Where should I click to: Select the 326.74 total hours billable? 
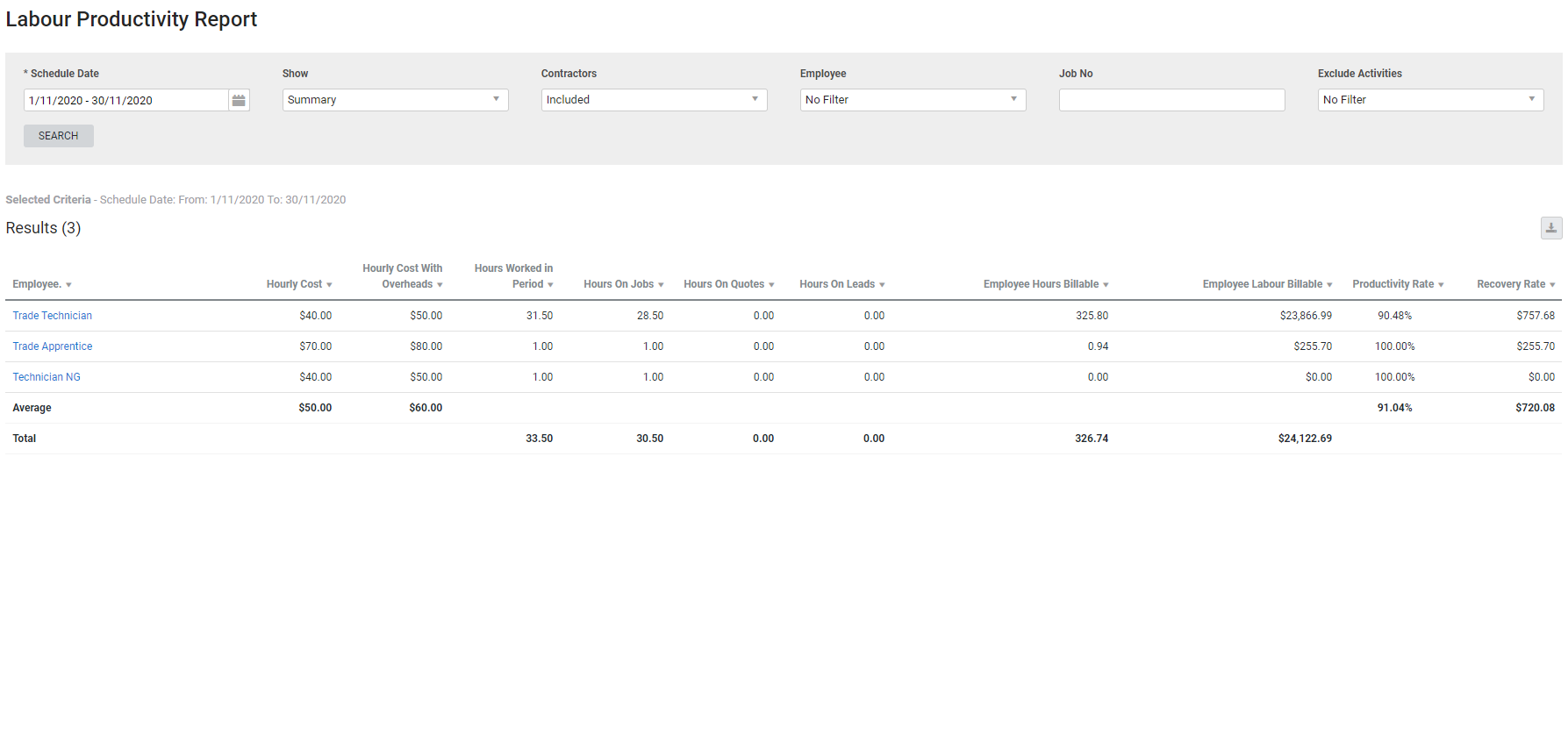[1092, 439]
